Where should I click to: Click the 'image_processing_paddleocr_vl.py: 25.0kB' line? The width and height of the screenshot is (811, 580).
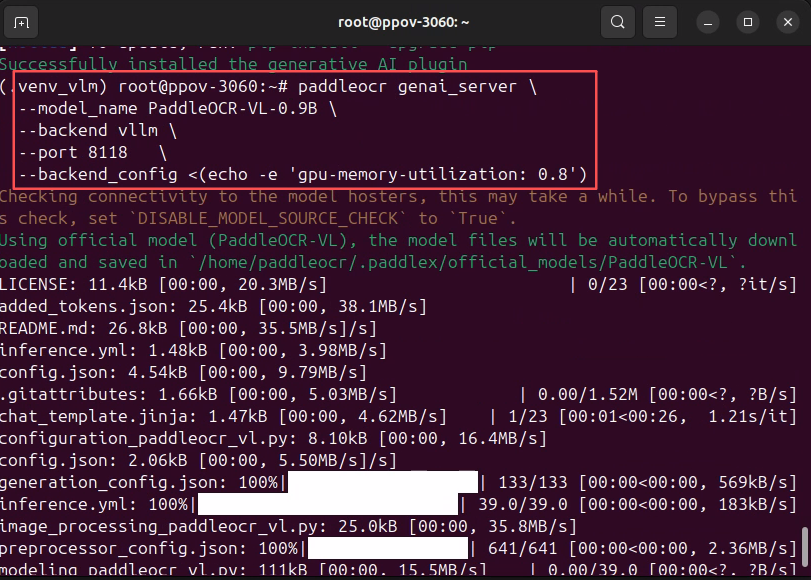point(288,526)
